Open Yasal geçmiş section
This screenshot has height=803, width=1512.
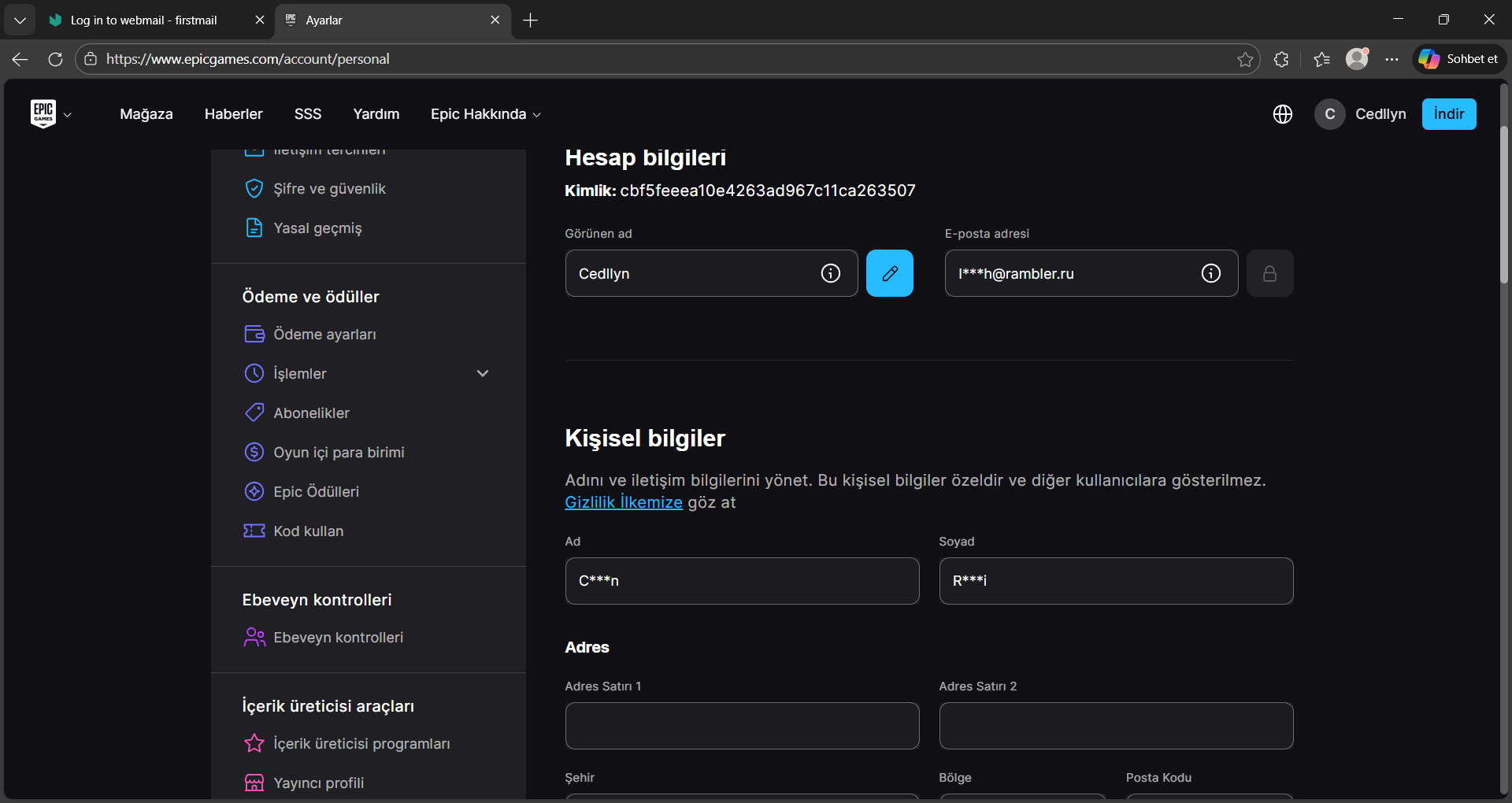tap(318, 228)
